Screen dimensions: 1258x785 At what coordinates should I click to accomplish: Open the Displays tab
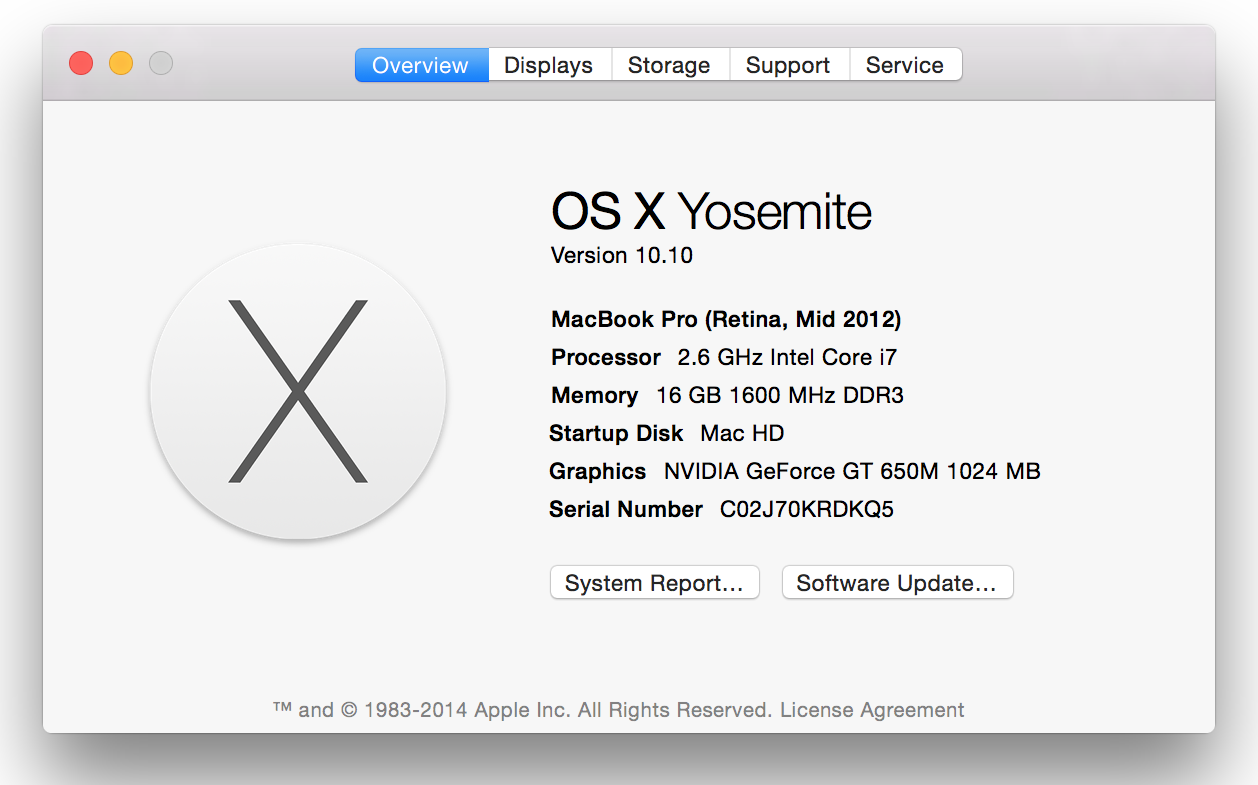(x=549, y=65)
